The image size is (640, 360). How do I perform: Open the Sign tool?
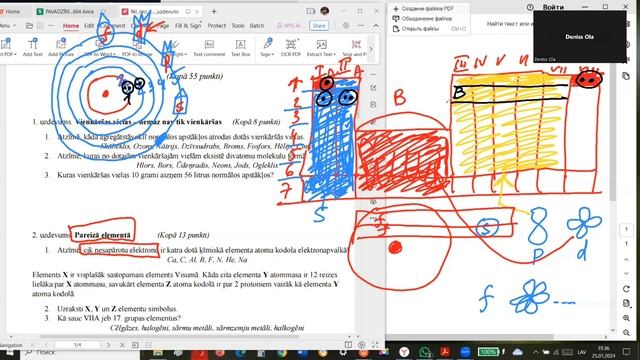coord(267,47)
